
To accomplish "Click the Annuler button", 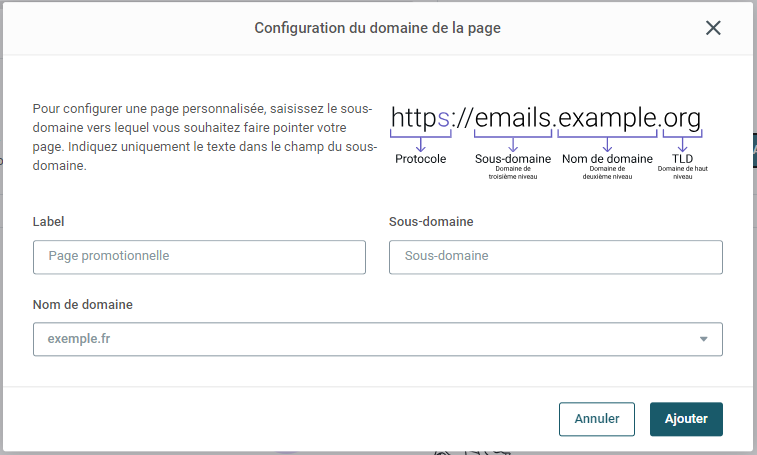I will [597, 419].
